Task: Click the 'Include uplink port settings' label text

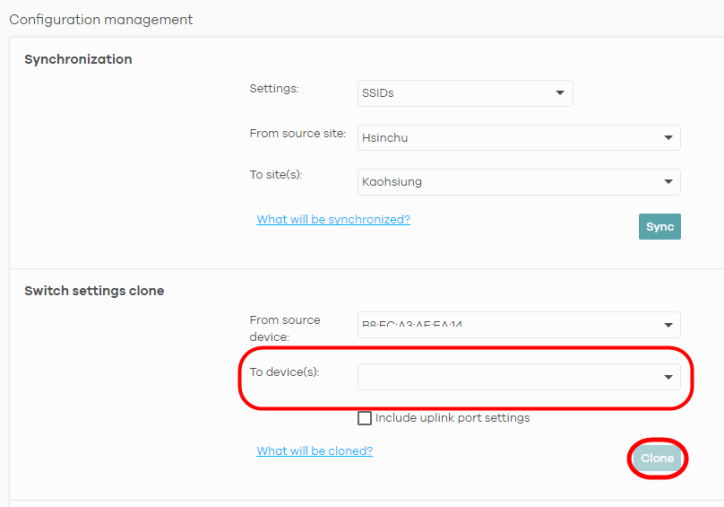Action: pyautogui.click(x=452, y=418)
